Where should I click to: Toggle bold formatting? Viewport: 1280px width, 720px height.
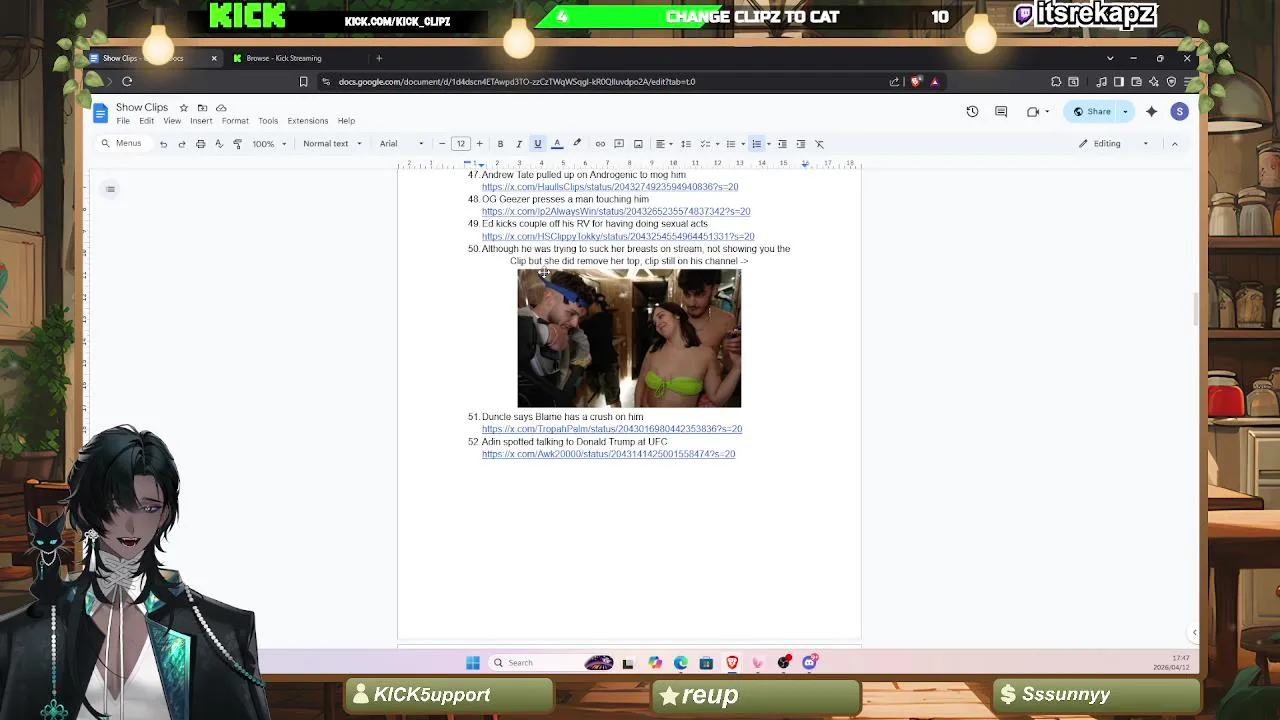coord(500,144)
